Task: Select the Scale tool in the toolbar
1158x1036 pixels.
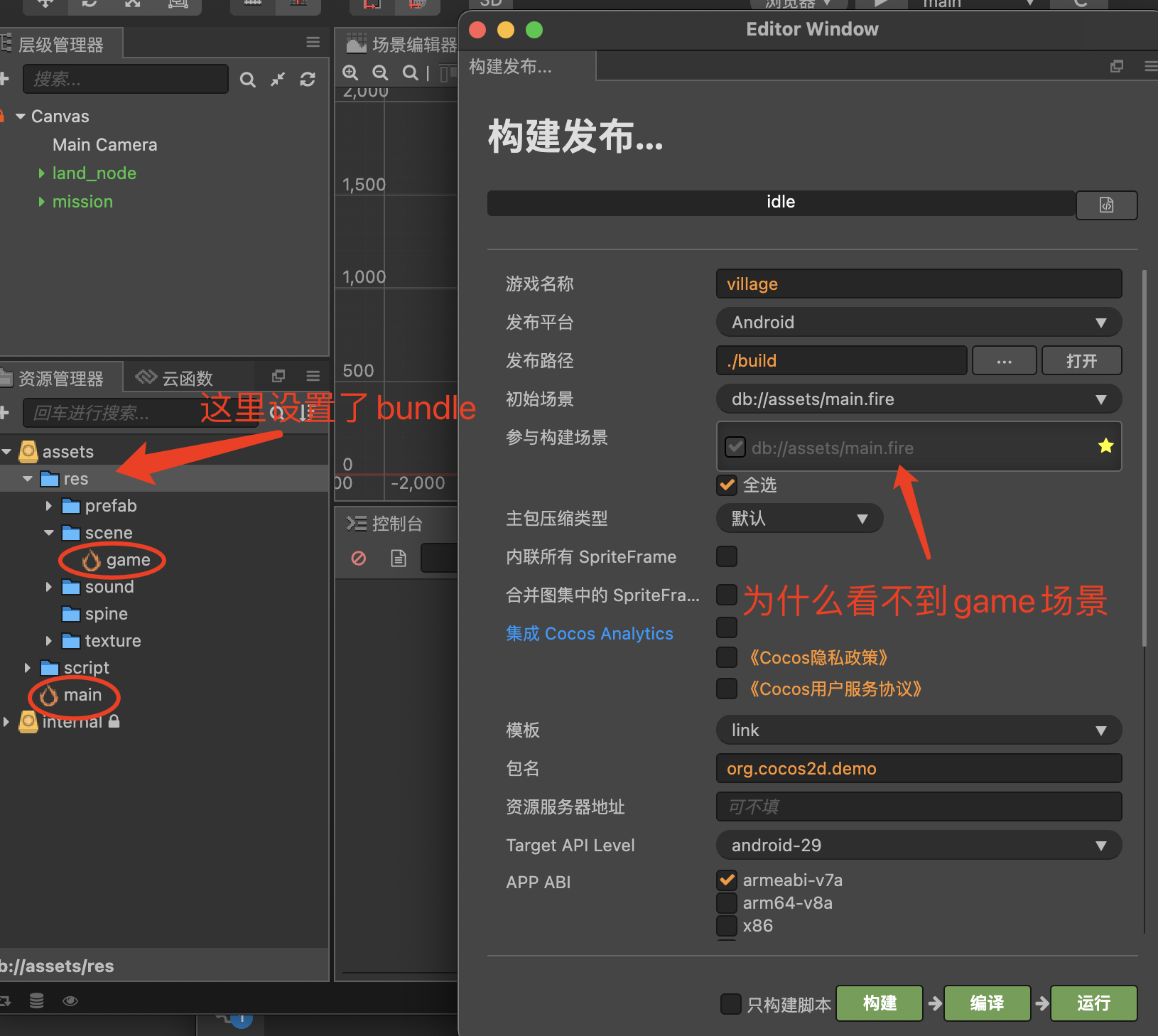Action: tap(133, 4)
